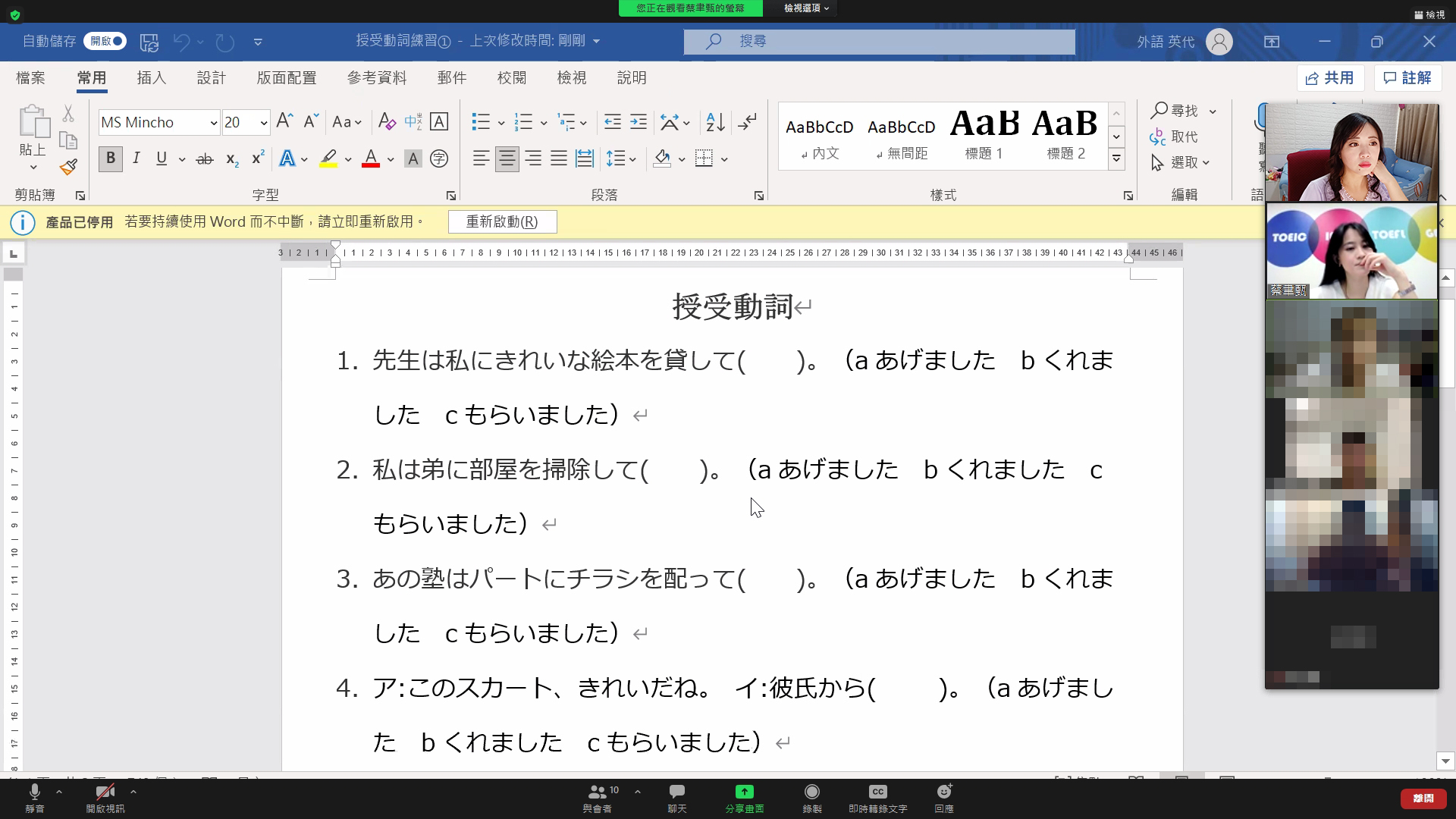
Task: Click the red Leave button in Zoom
Action: pyautogui.click(x=1423, y=798)
